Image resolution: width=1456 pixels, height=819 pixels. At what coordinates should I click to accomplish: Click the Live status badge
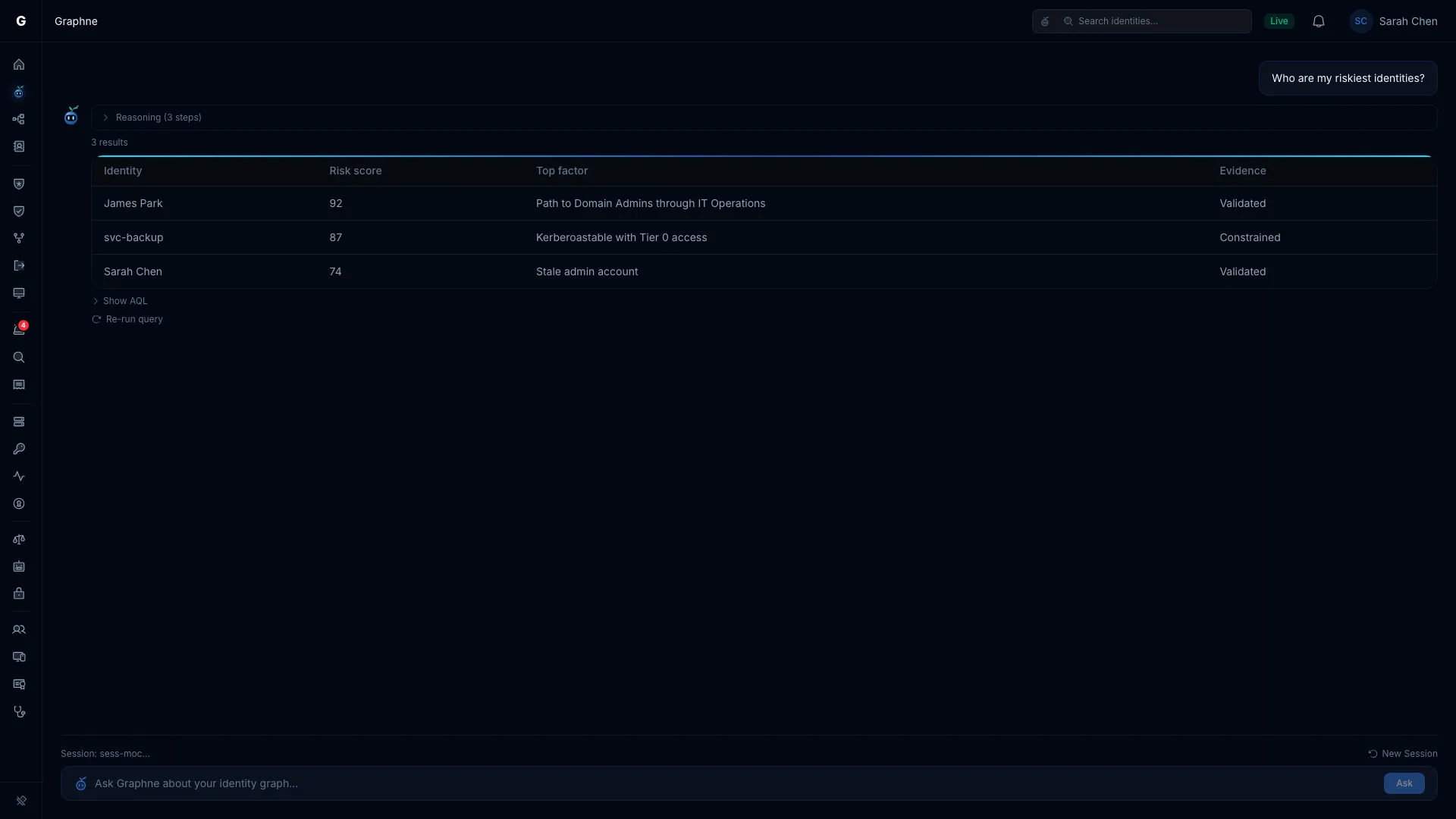(x=1279, y=21)
